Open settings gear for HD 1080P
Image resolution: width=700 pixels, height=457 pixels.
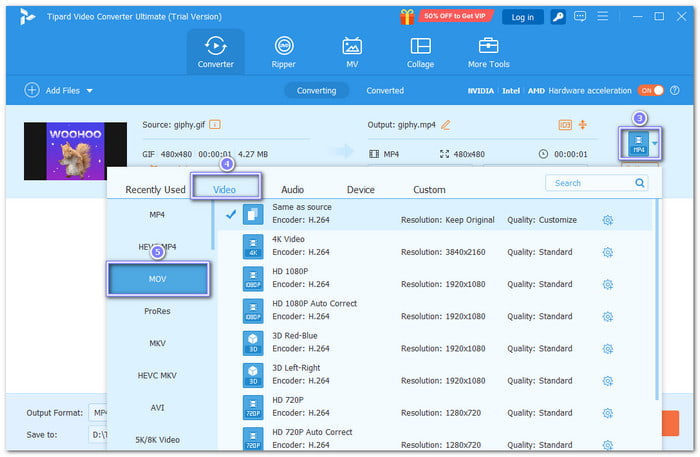click(608, 284)
